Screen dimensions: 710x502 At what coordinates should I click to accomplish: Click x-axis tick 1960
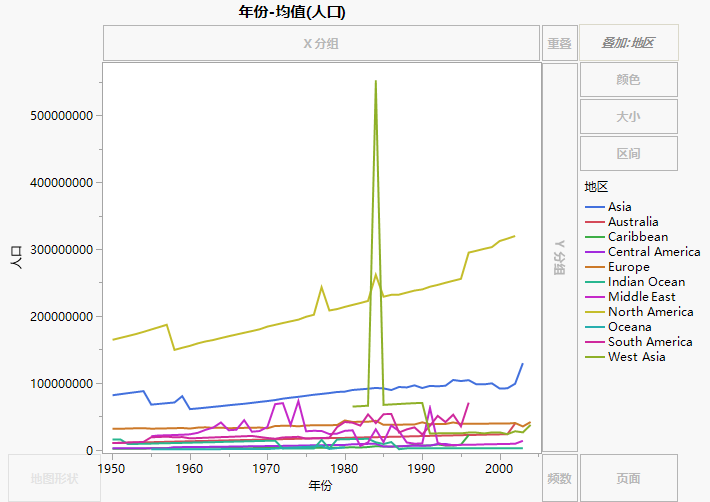tap(189, 469)
